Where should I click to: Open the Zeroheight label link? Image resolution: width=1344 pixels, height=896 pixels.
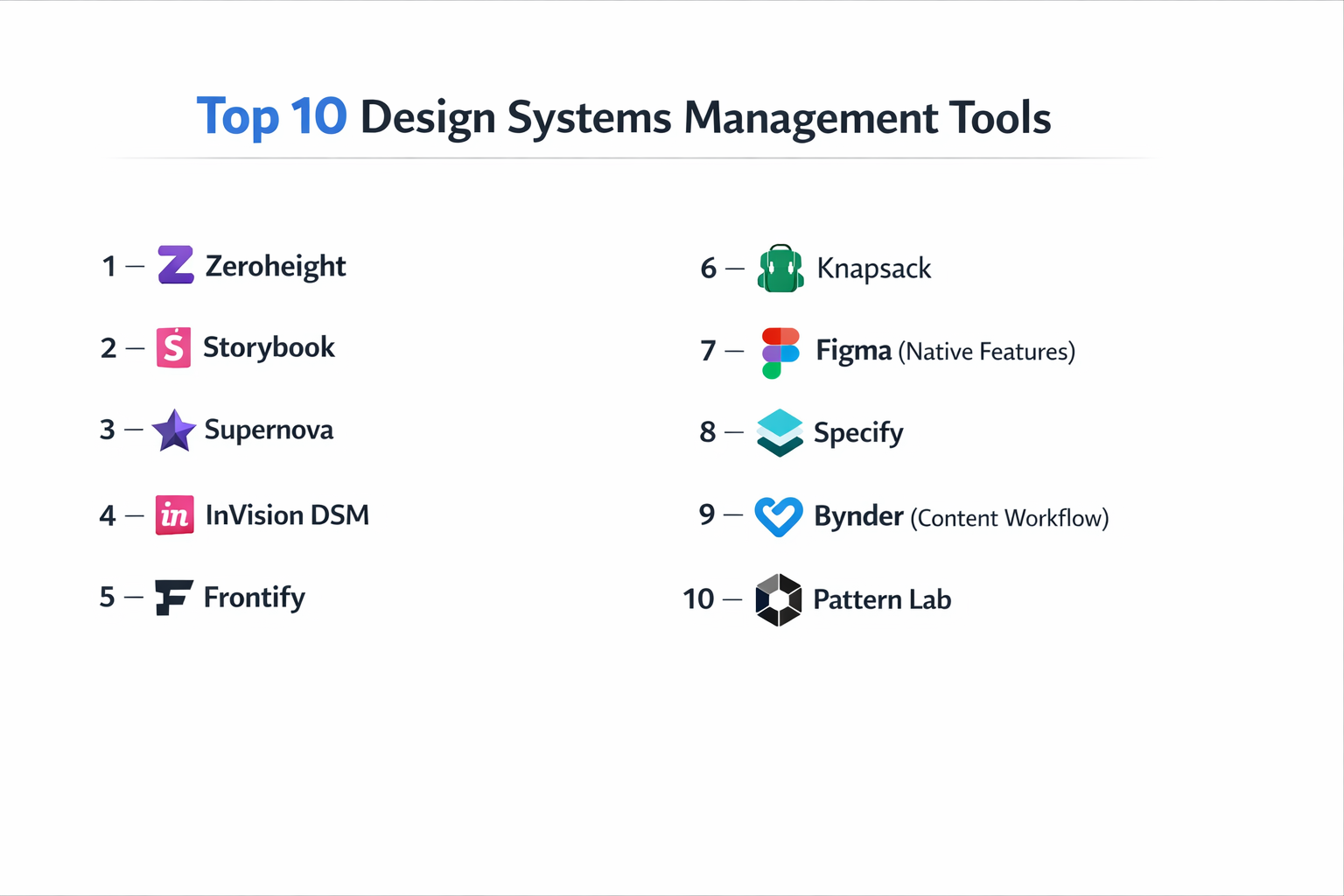(275, 265)
